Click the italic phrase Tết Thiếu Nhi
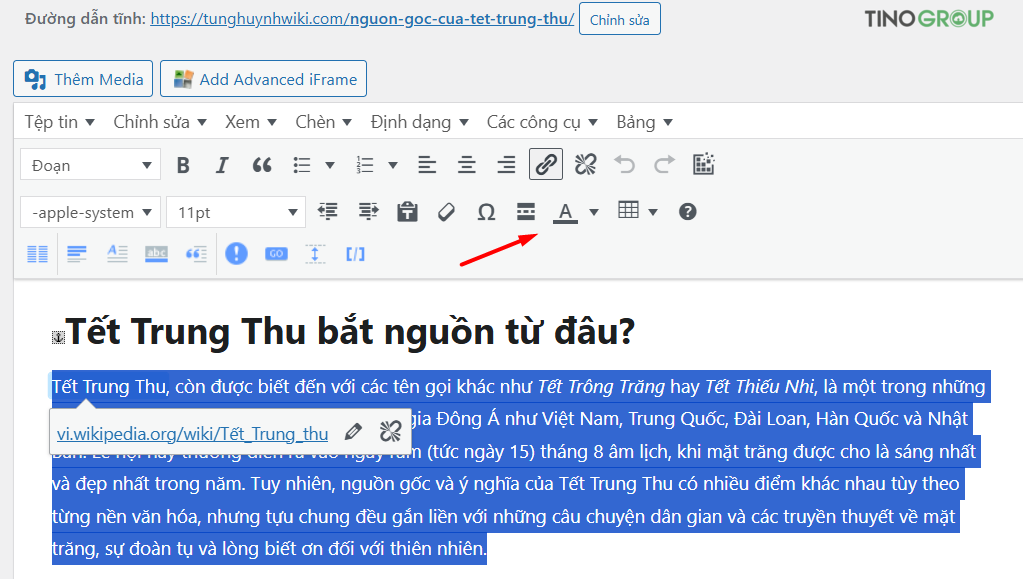 click(761, 387)
